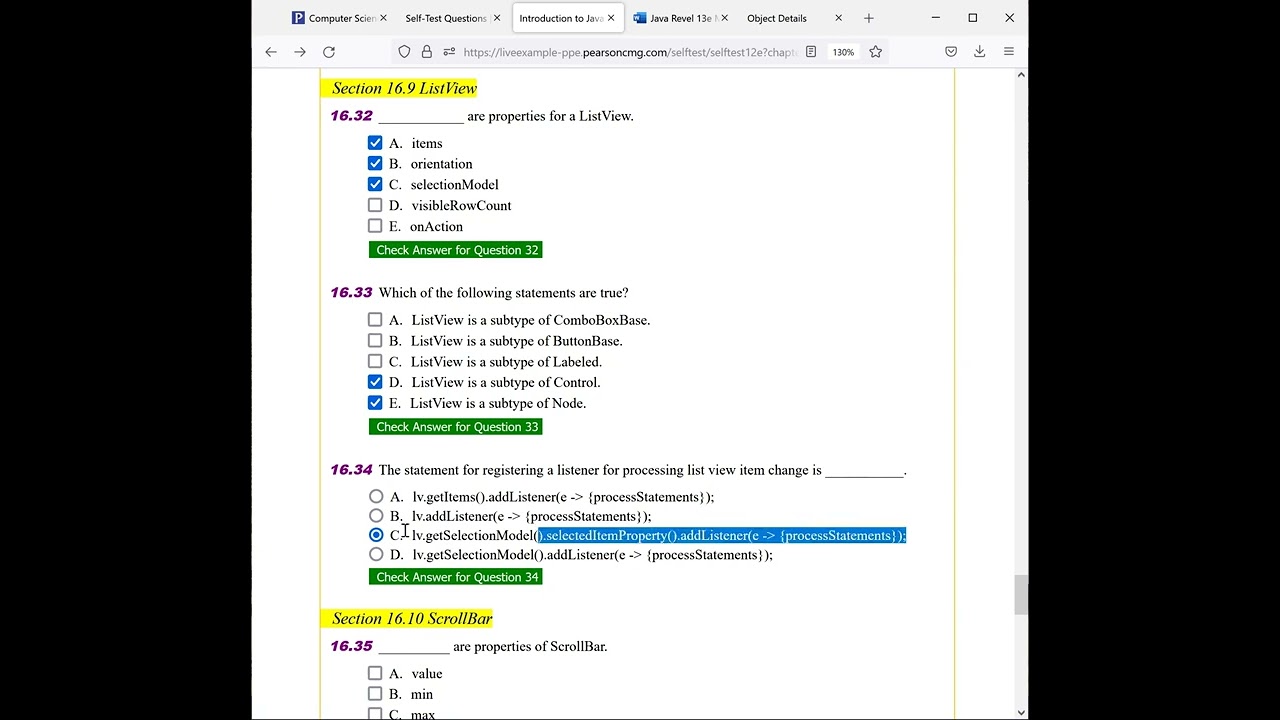Uncheck option B orientation
The height and width of the screenshot is (720, 1280).
coord(375,163)
